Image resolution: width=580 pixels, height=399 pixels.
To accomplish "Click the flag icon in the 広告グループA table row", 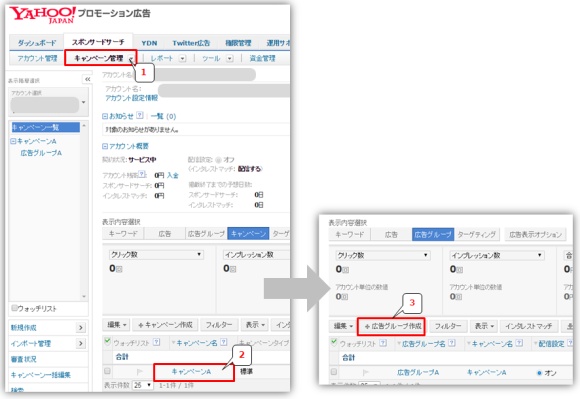I will click(x=365, y=372).
